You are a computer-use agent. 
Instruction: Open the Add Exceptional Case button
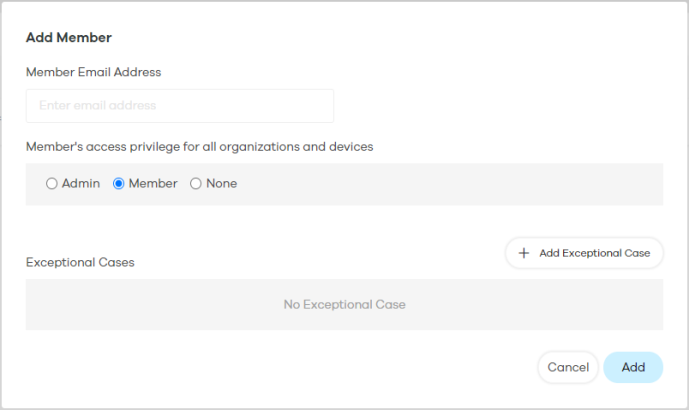point(584,253)
